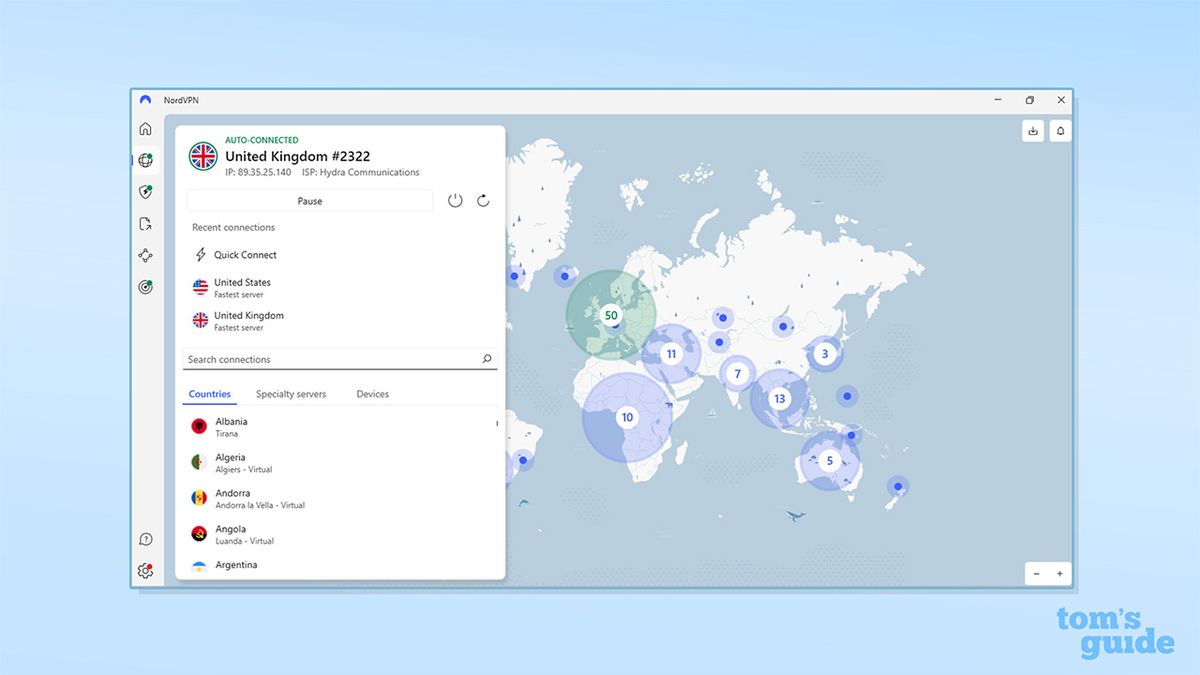Click the United States recent flag icon
Screen dimensions: 1200x675
(x=200, y=288)
